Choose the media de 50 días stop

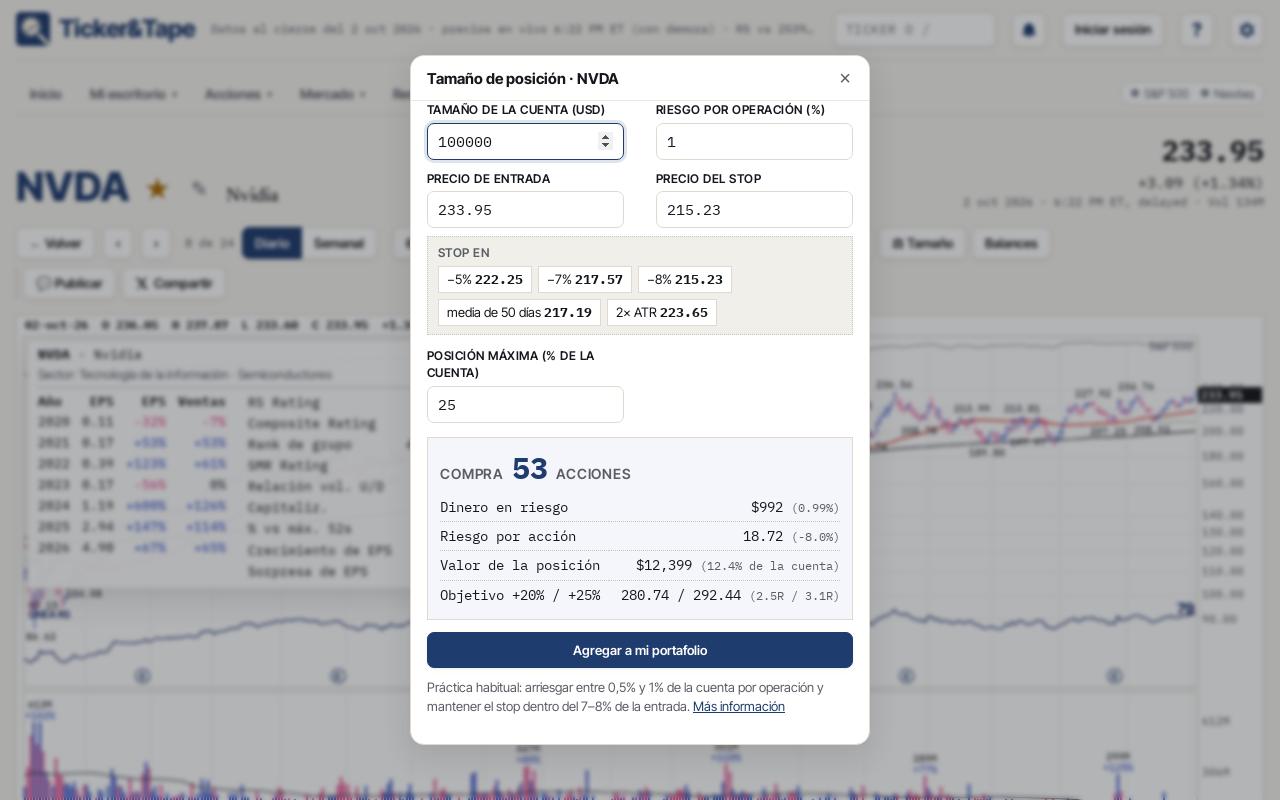[x=519, y=312]
